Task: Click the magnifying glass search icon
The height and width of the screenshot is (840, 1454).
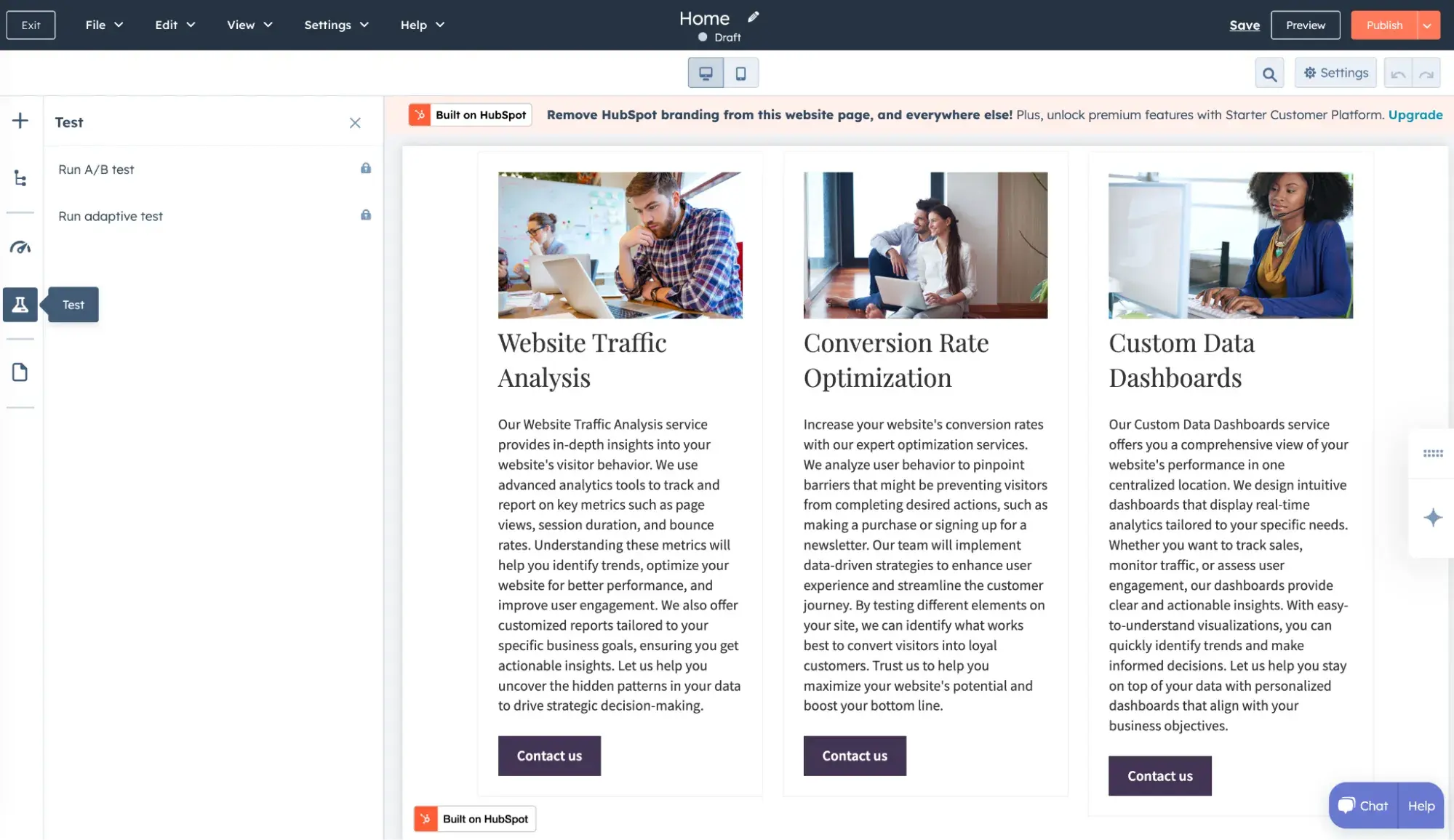Action: click(1269, 73)
